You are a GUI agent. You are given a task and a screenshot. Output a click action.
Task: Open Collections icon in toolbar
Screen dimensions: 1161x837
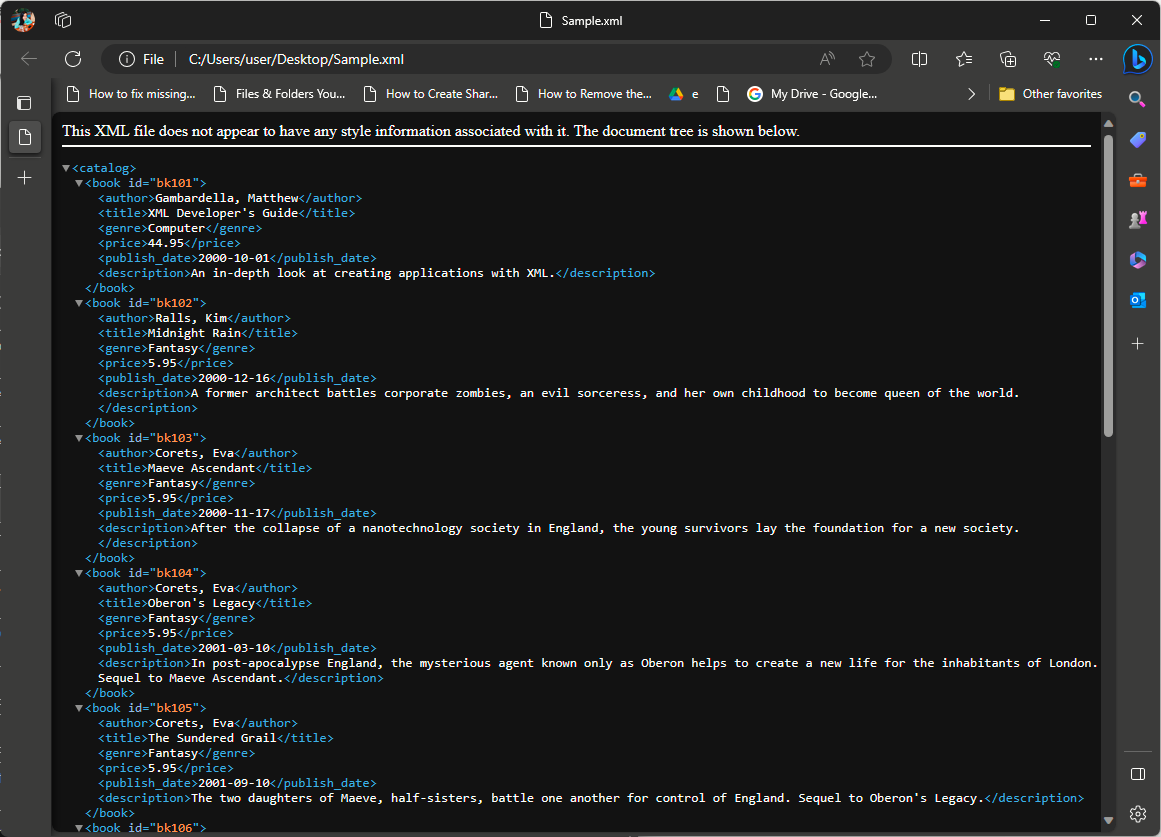point(1008,59)
